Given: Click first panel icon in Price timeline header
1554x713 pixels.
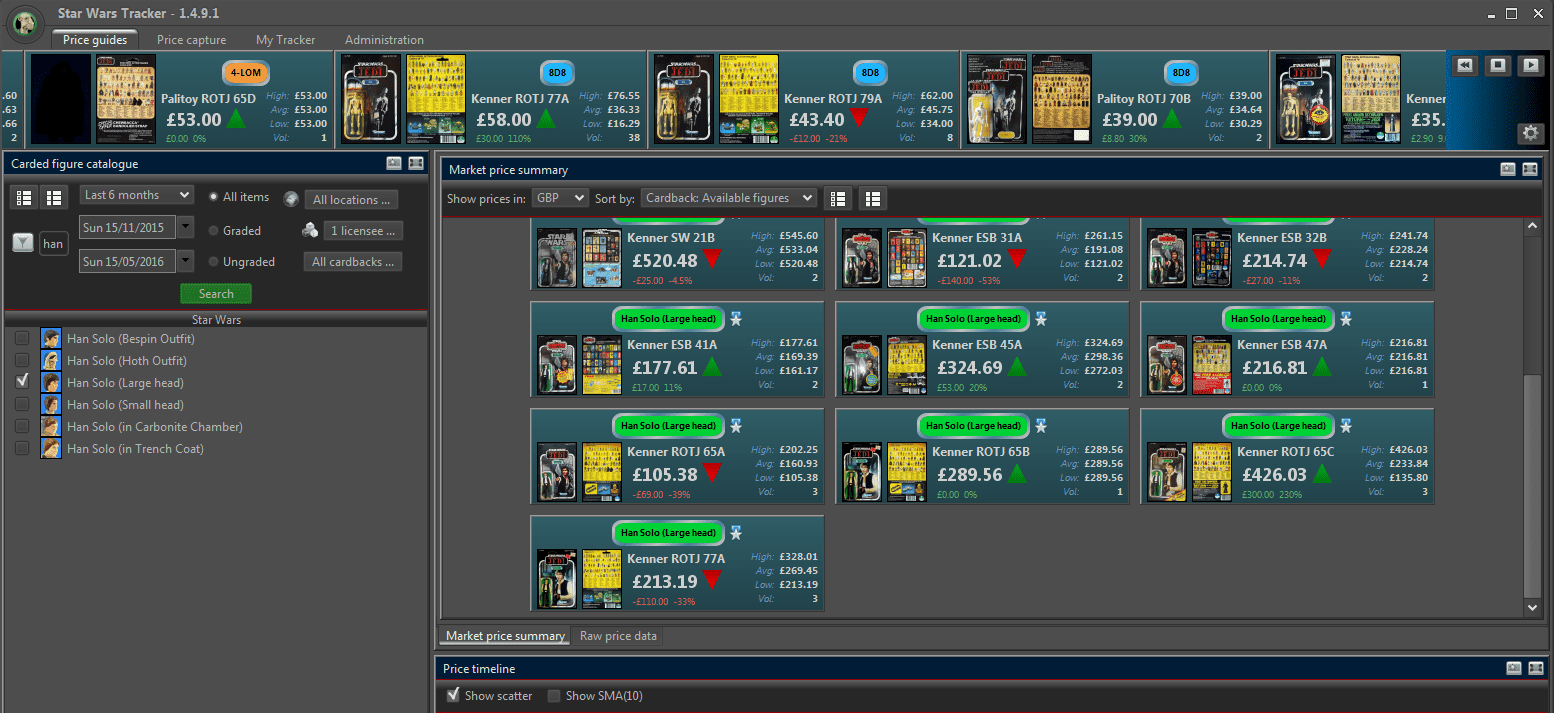Looking at the screenshot, I should point(1514,668).
